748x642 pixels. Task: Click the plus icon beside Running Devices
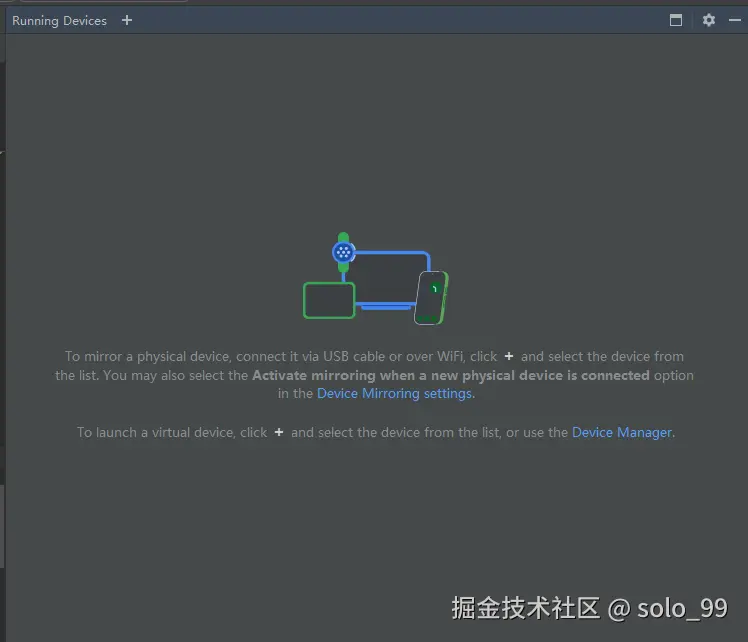127,21
